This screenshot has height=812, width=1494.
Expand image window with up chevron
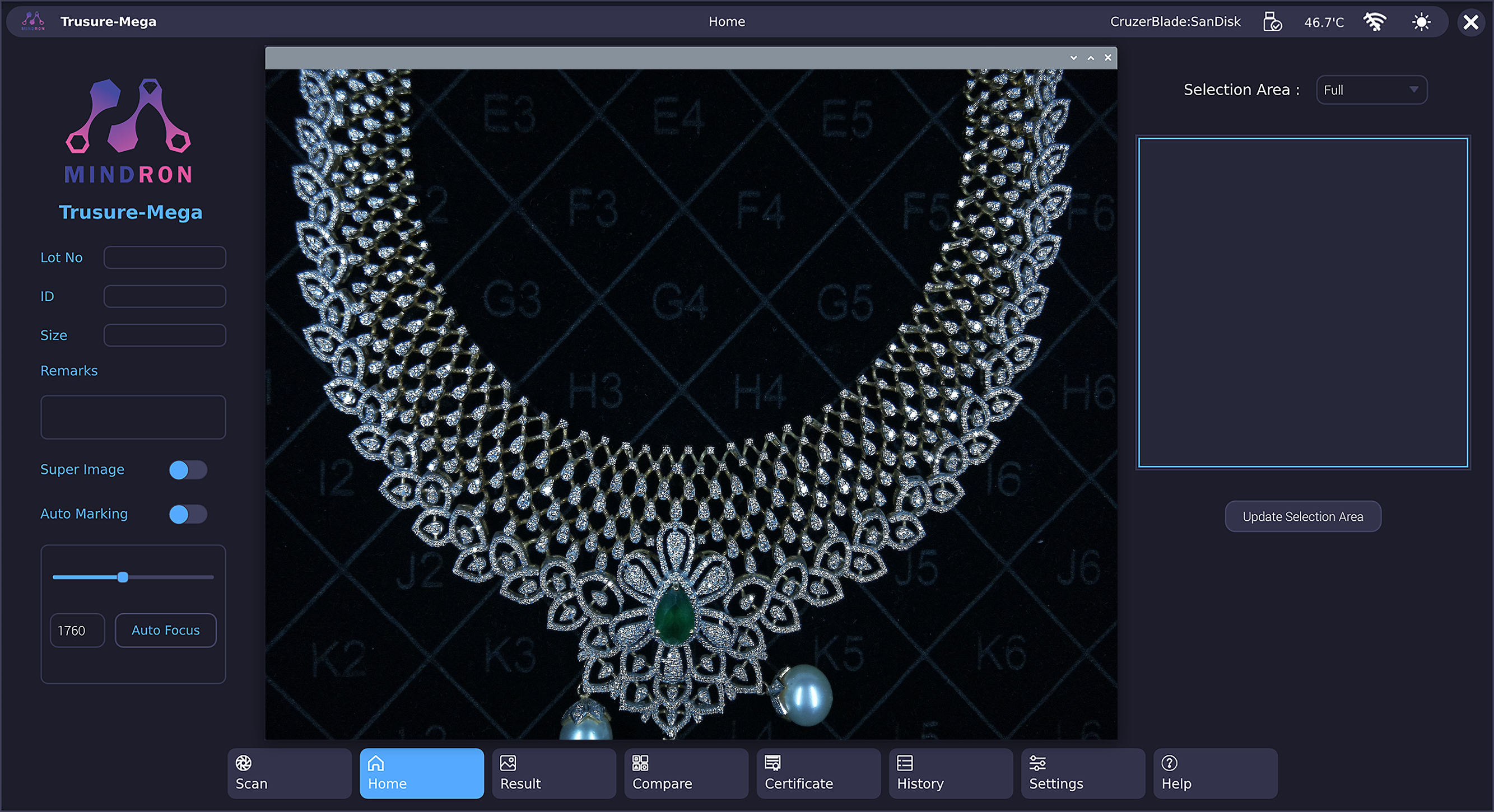point(1091,58)
